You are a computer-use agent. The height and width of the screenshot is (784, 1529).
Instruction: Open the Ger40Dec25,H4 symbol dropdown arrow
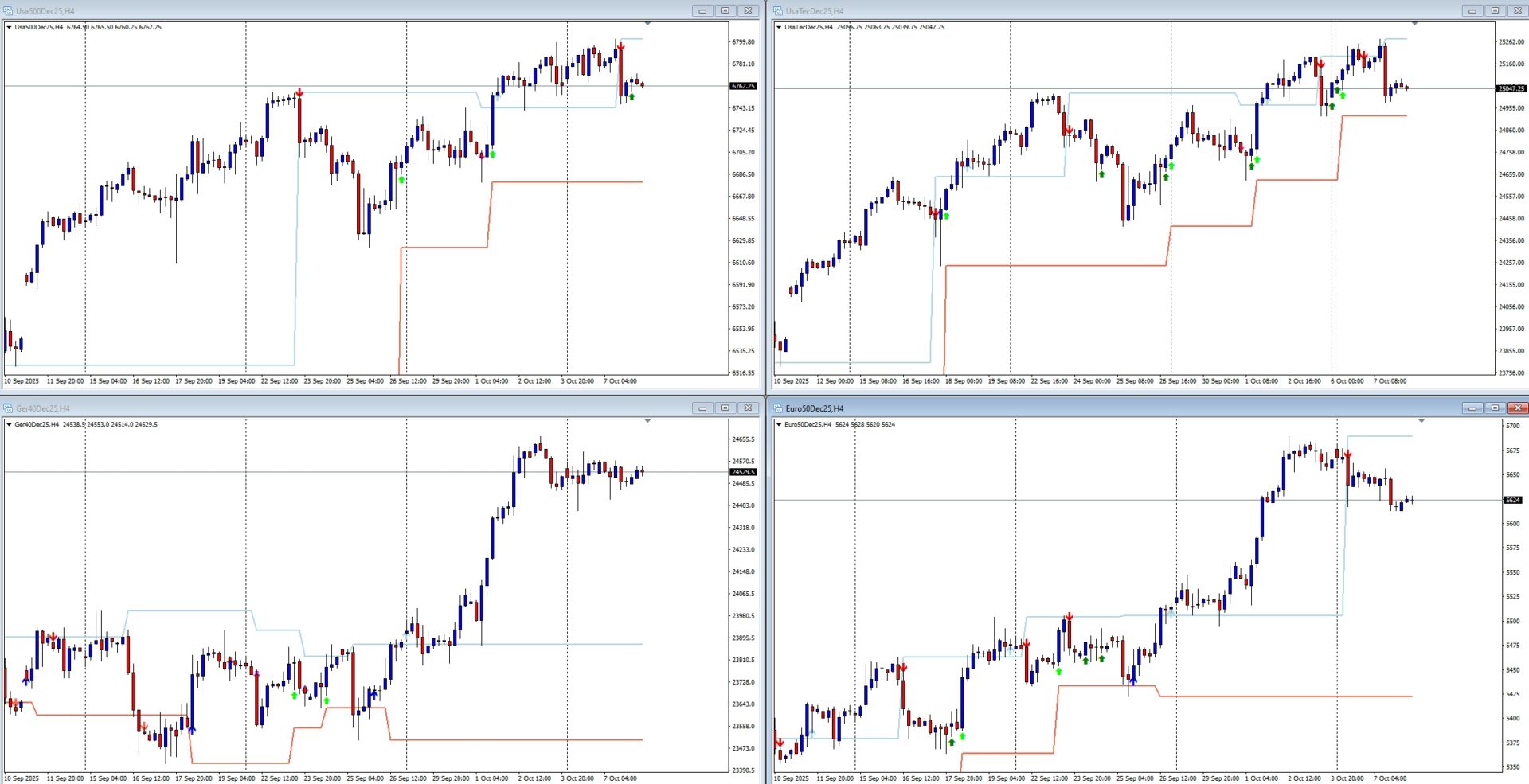click(x=9, y=424)
